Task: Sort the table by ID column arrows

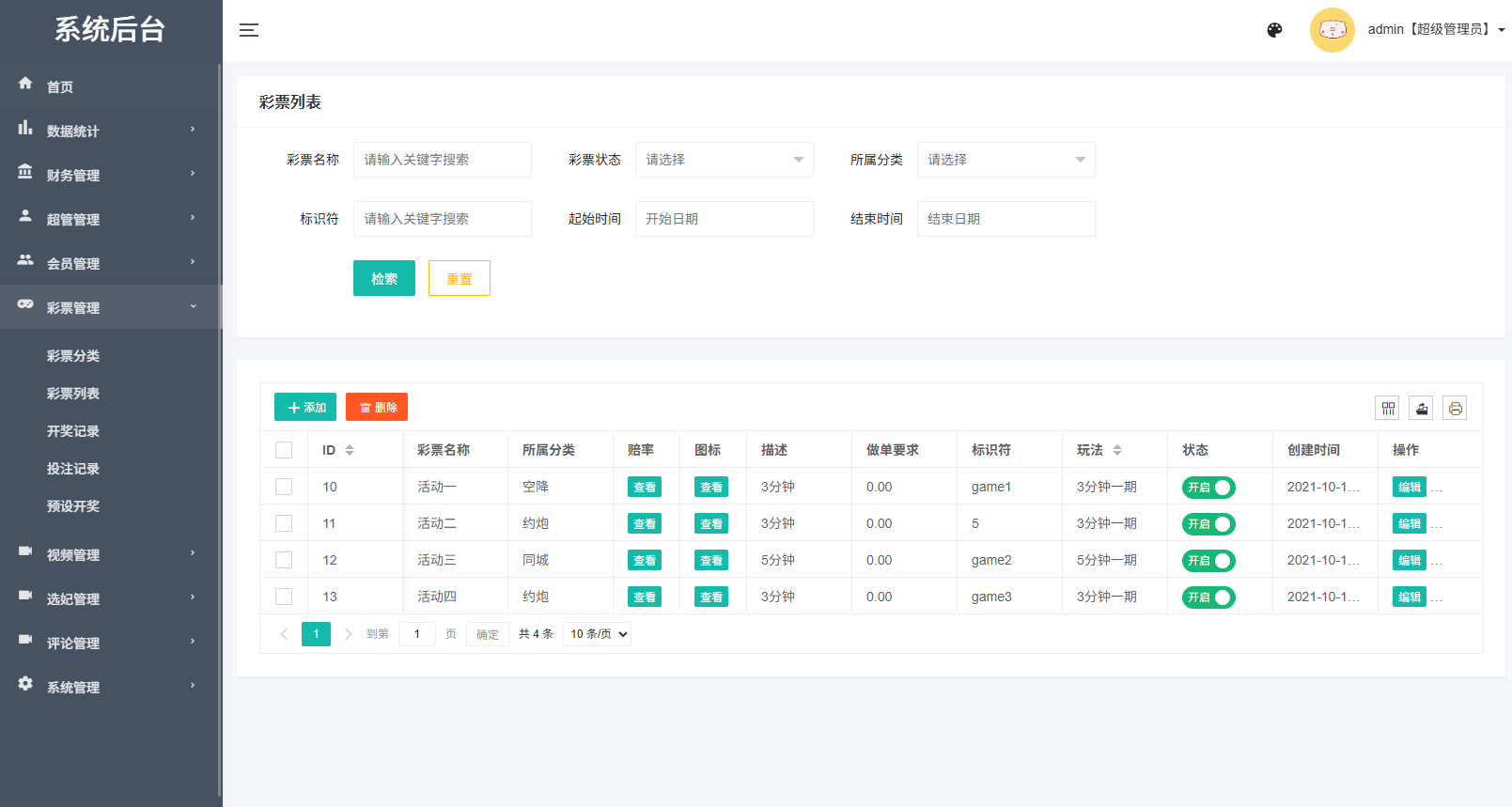Action: coord(350,450)
